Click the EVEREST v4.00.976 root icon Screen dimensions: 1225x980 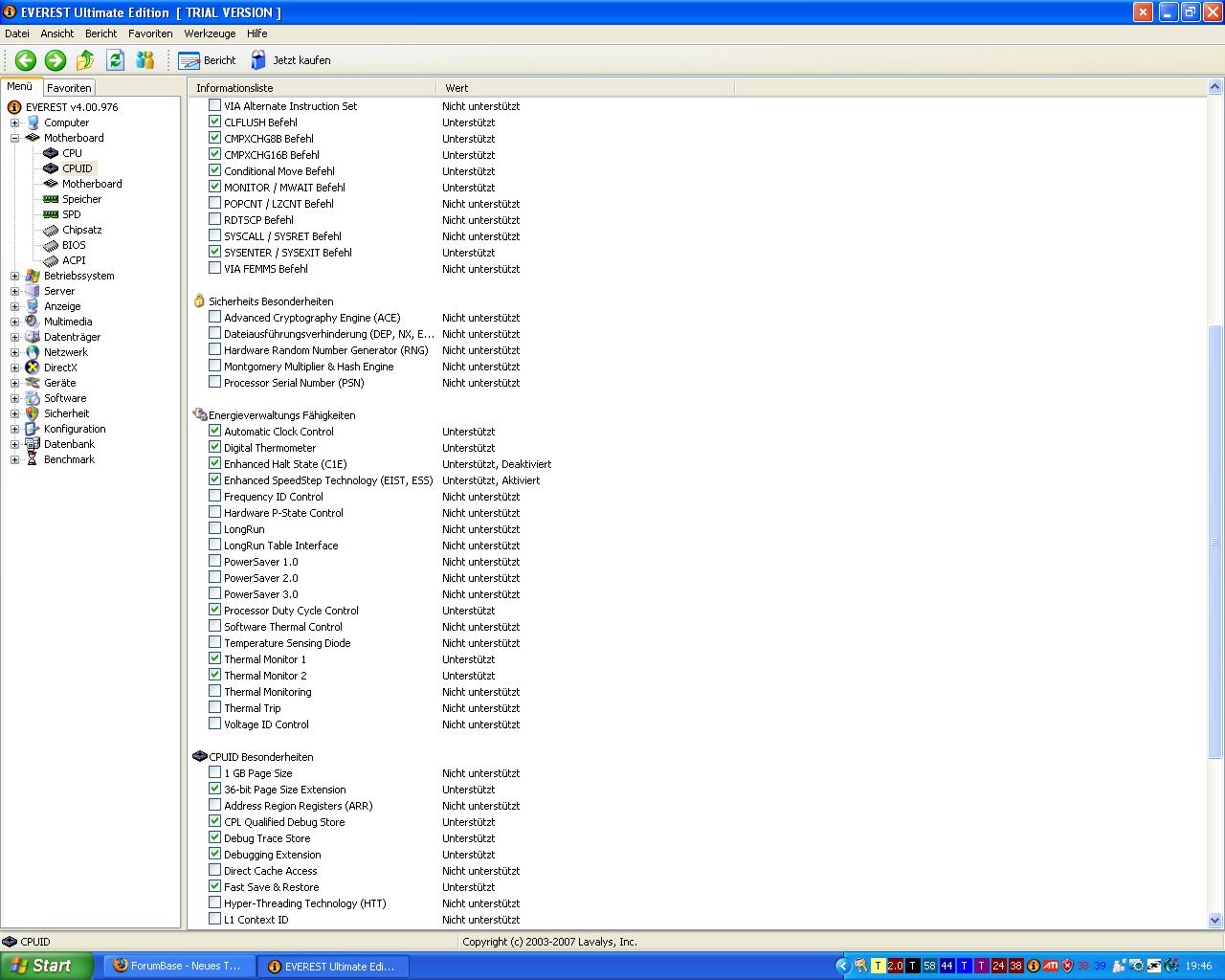pos(14,107)
